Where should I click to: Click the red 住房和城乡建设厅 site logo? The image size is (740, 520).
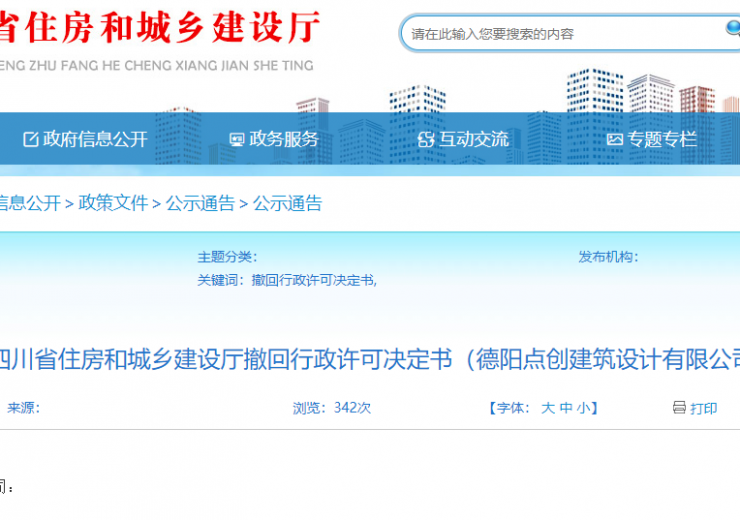point(160,28)
